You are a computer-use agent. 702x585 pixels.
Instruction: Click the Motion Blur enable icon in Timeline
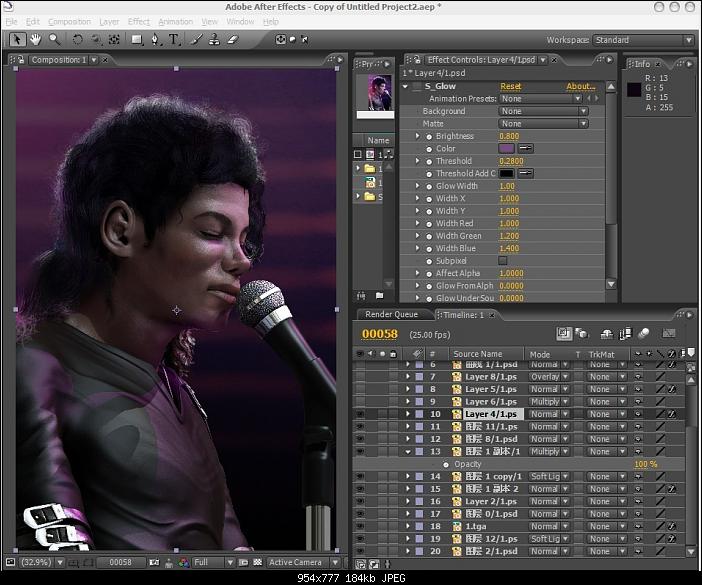point(644,333)
